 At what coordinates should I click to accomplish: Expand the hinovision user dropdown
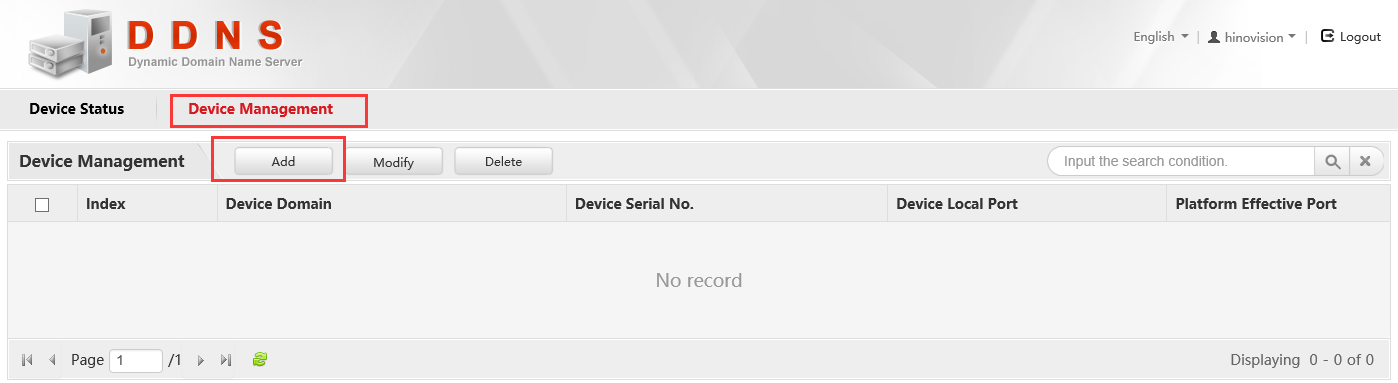tap(1252, 36)
